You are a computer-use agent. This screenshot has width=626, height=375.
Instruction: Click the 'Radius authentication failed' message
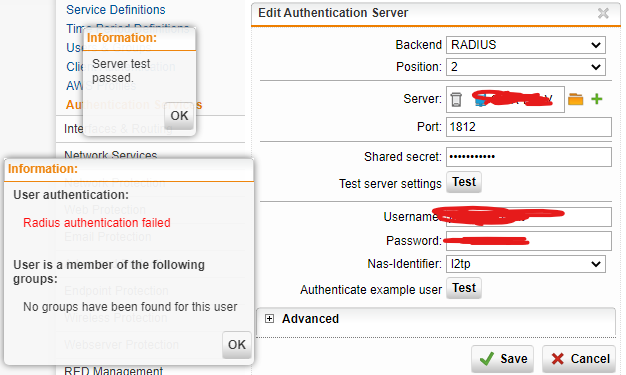[x=97, y=223]
